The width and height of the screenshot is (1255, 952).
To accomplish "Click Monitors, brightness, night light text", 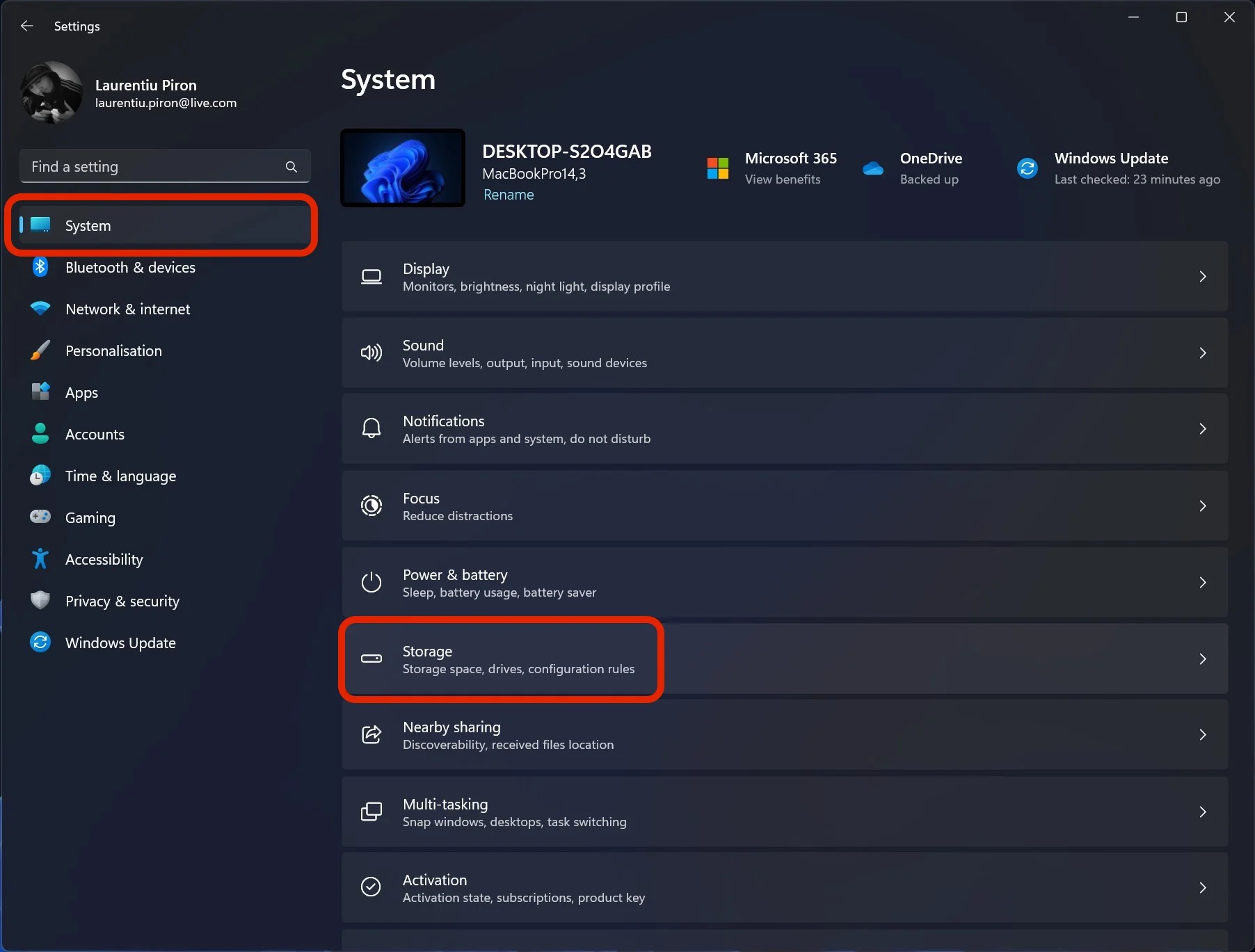I will (x=536, y=287).
